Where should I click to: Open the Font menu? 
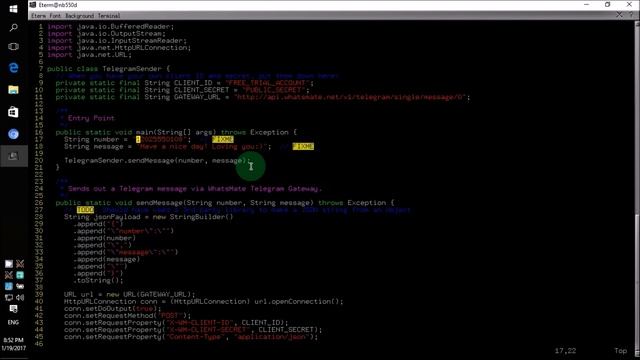[x=55, y=16]
